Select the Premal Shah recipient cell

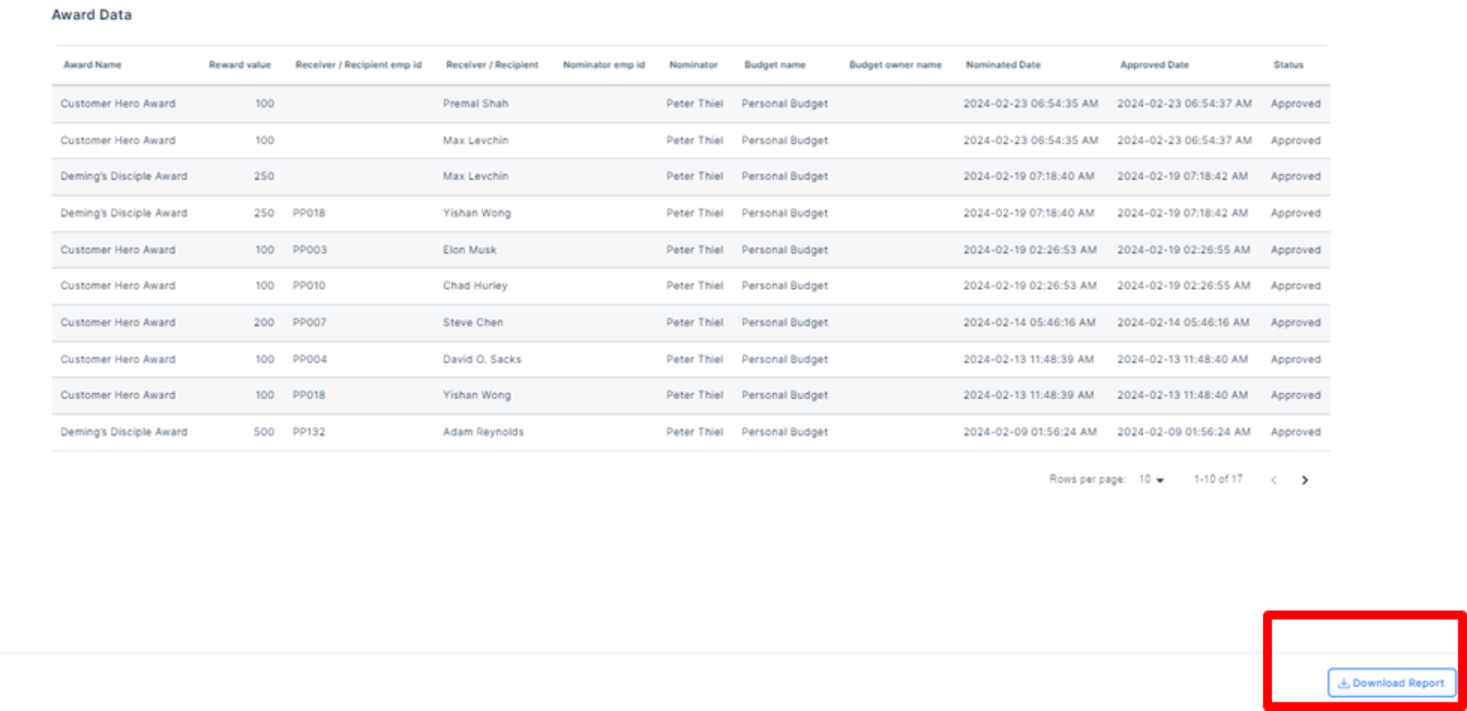[x=475, y=104]
